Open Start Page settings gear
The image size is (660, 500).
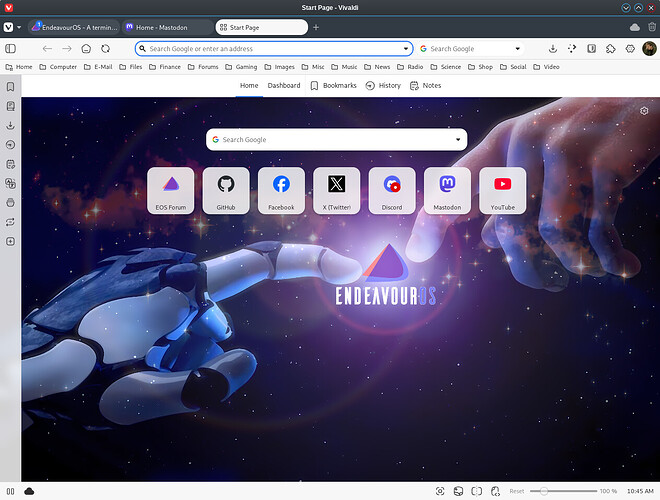point(644,111)
